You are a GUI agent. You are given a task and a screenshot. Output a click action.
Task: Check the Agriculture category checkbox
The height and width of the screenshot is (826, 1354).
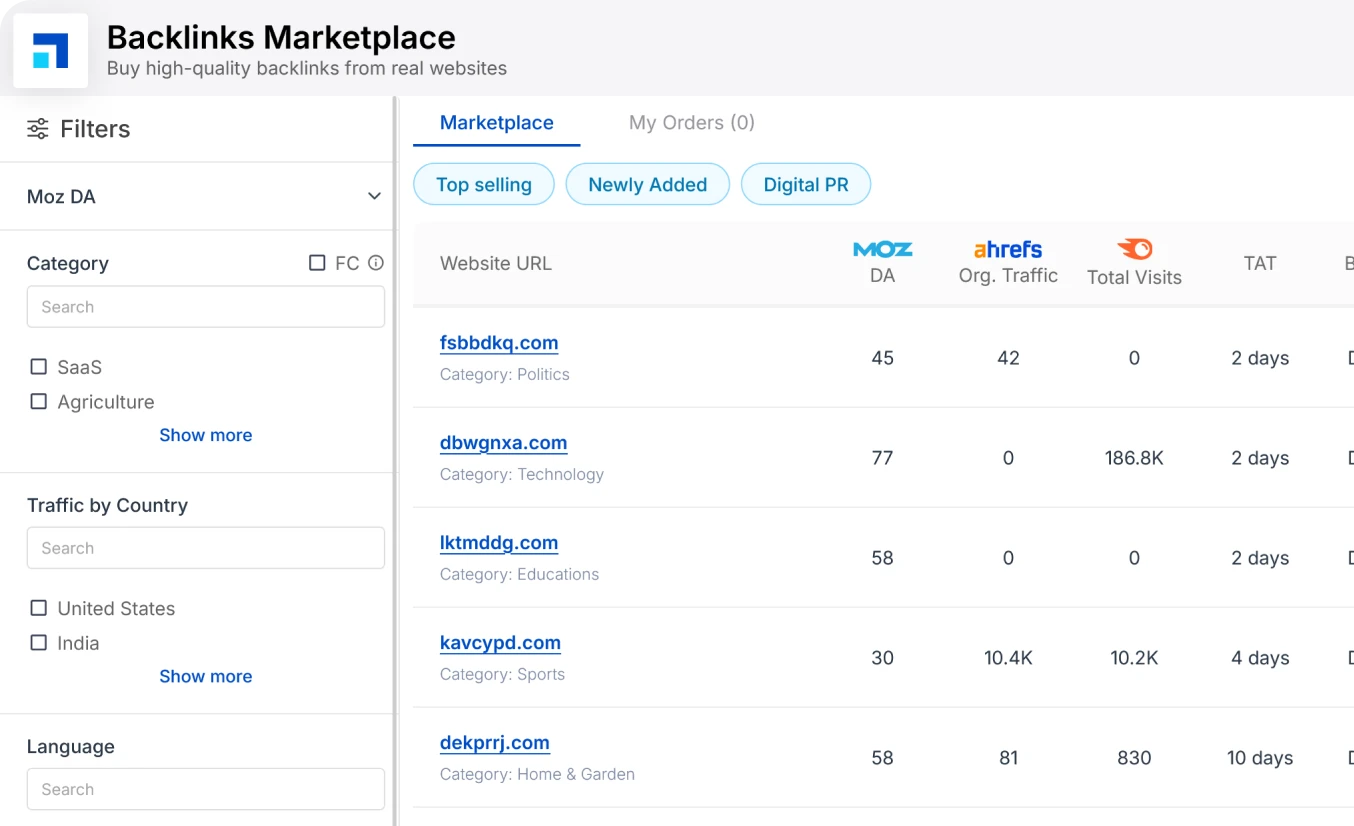pos(39,402)
